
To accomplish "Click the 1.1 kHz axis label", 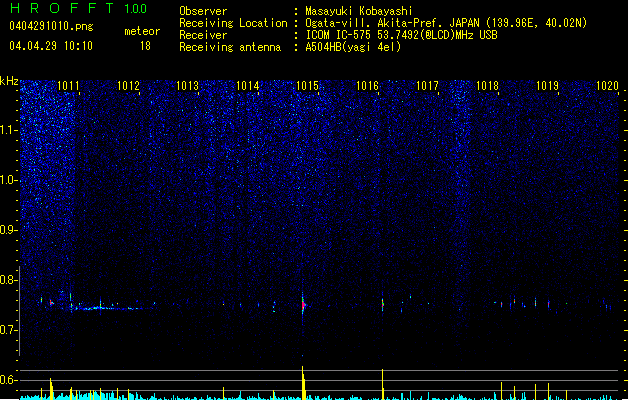I will [8, 130].
